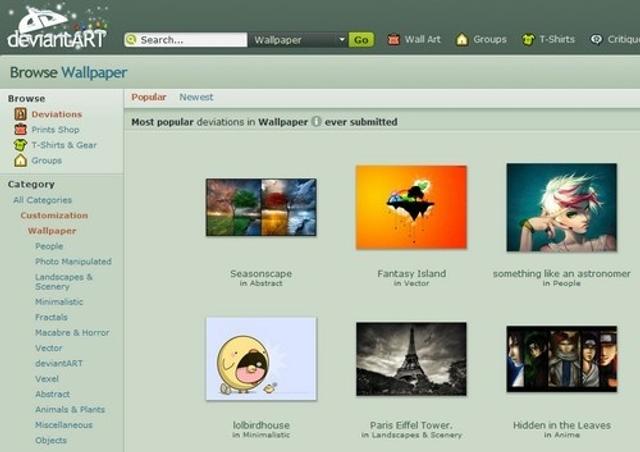Click 'in People' under astronomer
This screenshot has height=452, width=640.
coord(562,283)
